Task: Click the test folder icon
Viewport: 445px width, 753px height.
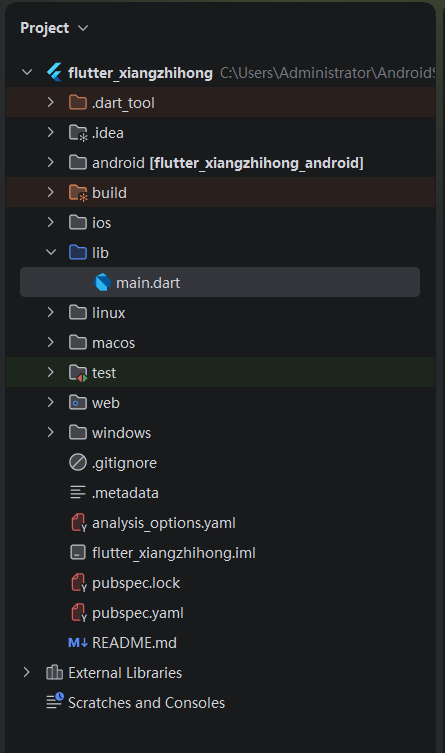Action: 78,373
